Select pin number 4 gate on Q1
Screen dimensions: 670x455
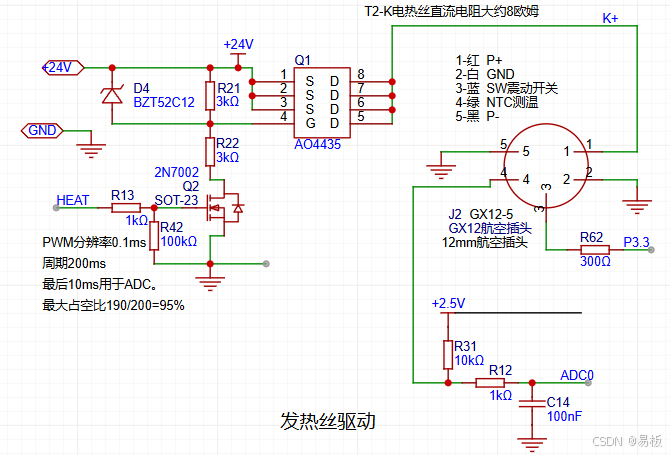[284, 116]
